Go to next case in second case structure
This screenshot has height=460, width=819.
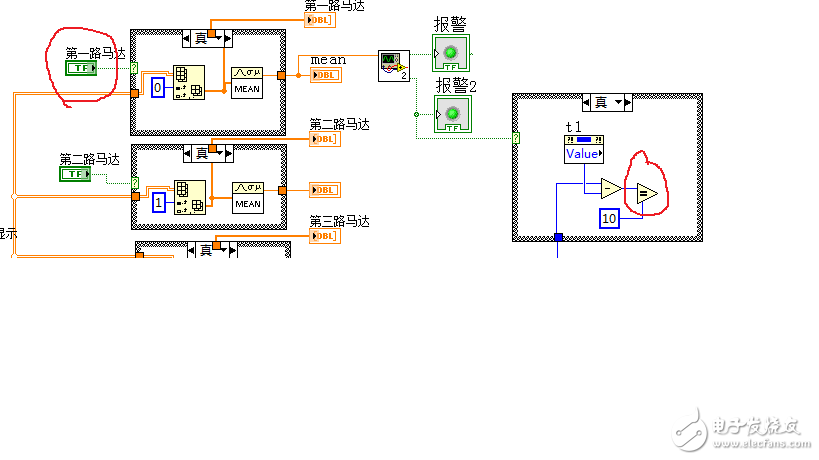coord(229,154)
